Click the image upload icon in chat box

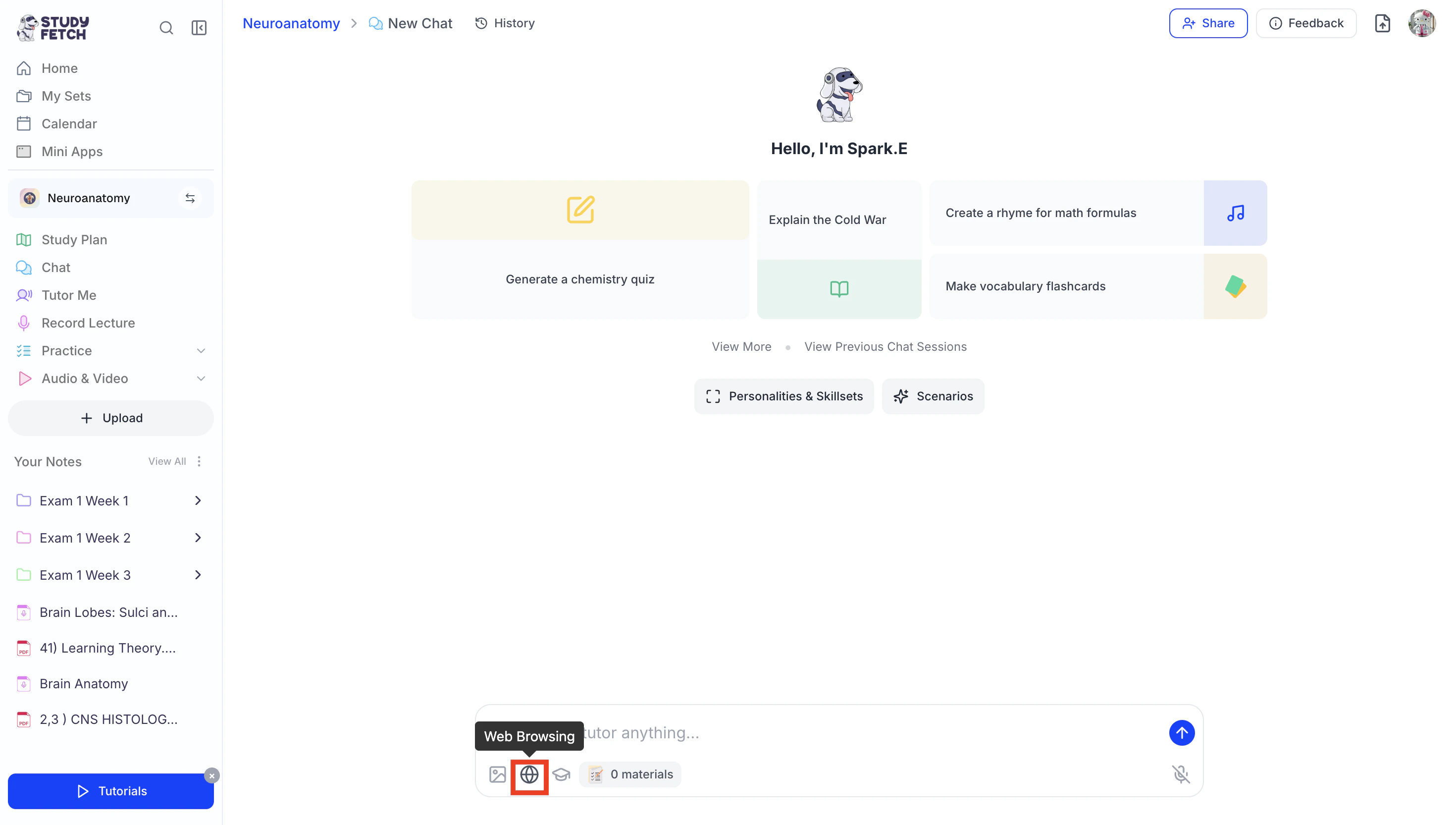(497, 774)
